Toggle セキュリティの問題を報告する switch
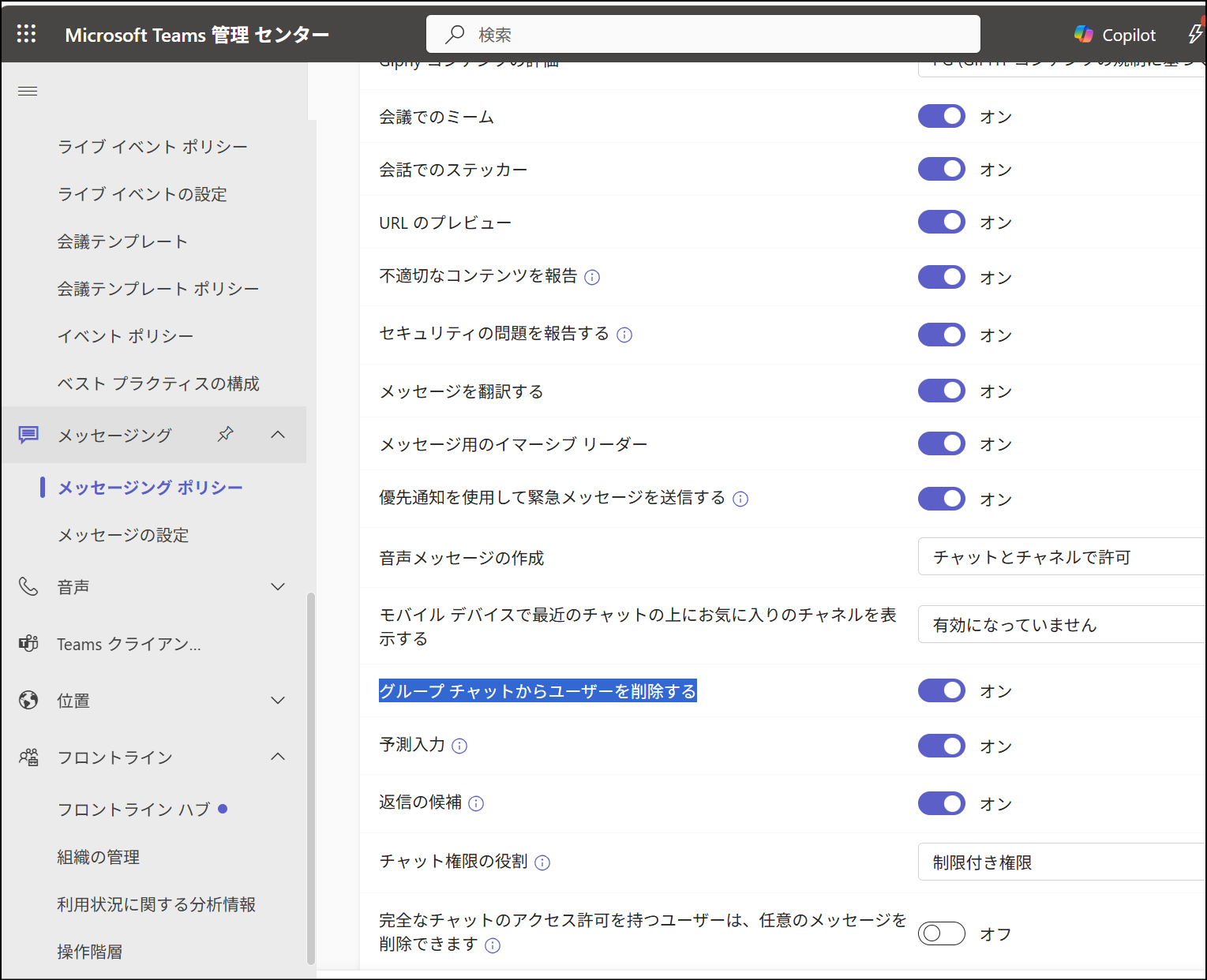The image size is (1207, 980). [942, 335]
